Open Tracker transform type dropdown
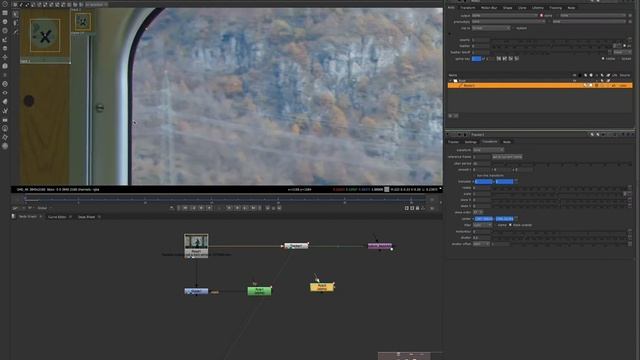Viewport: 640px width, 360px height. click(x=488, y=150)
